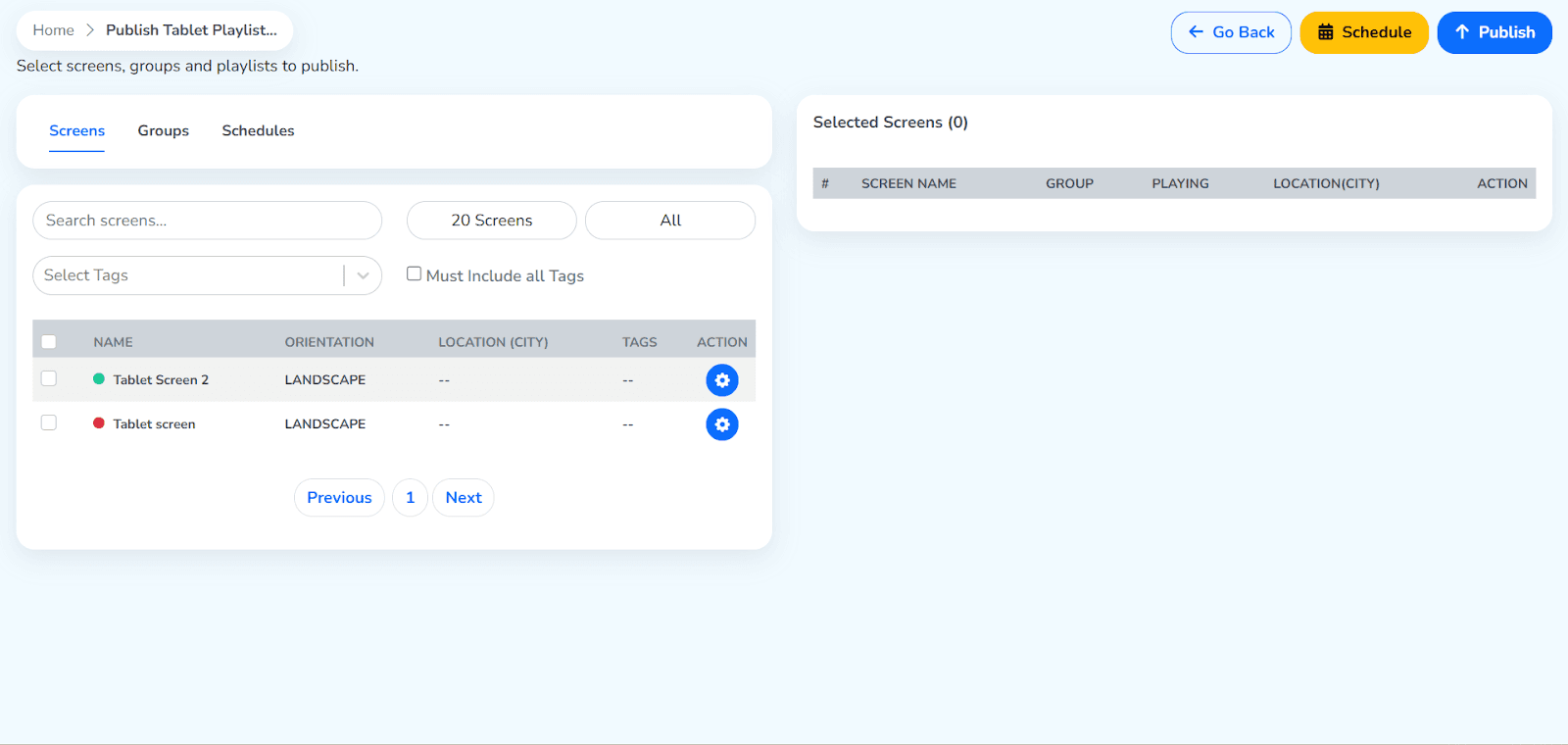This screenshot has width=1568, height=745.
Task: Expand the Select Tags dropdown arrow
Action: [363, 275]
